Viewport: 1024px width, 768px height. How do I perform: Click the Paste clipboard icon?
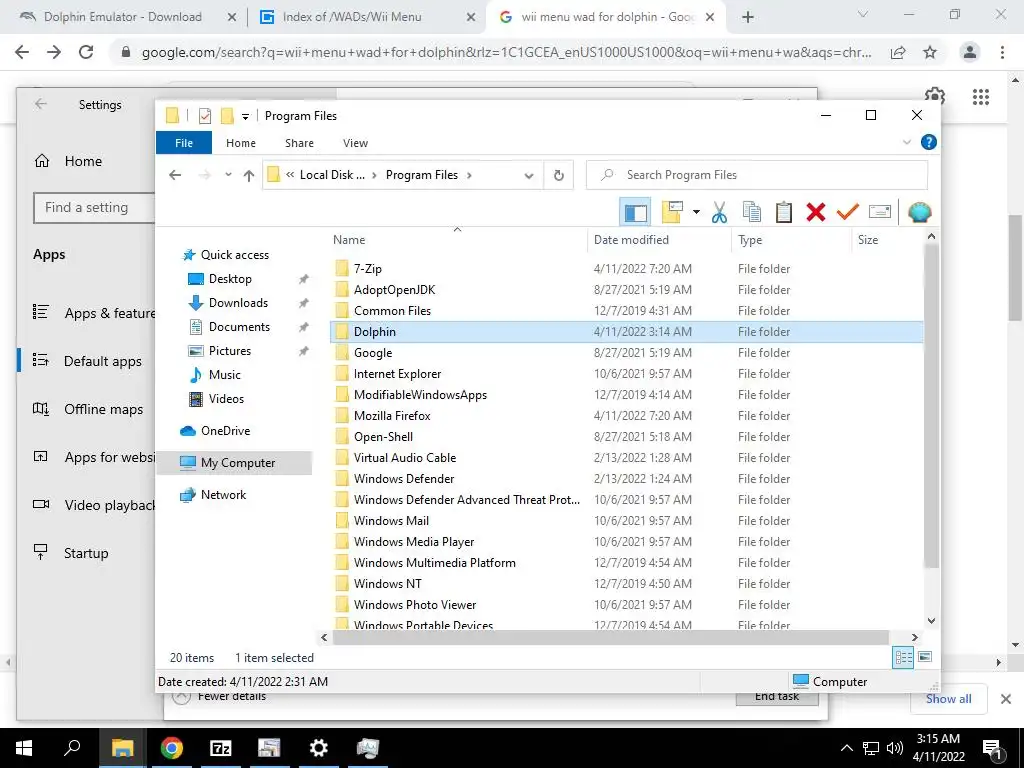[784, 212]
